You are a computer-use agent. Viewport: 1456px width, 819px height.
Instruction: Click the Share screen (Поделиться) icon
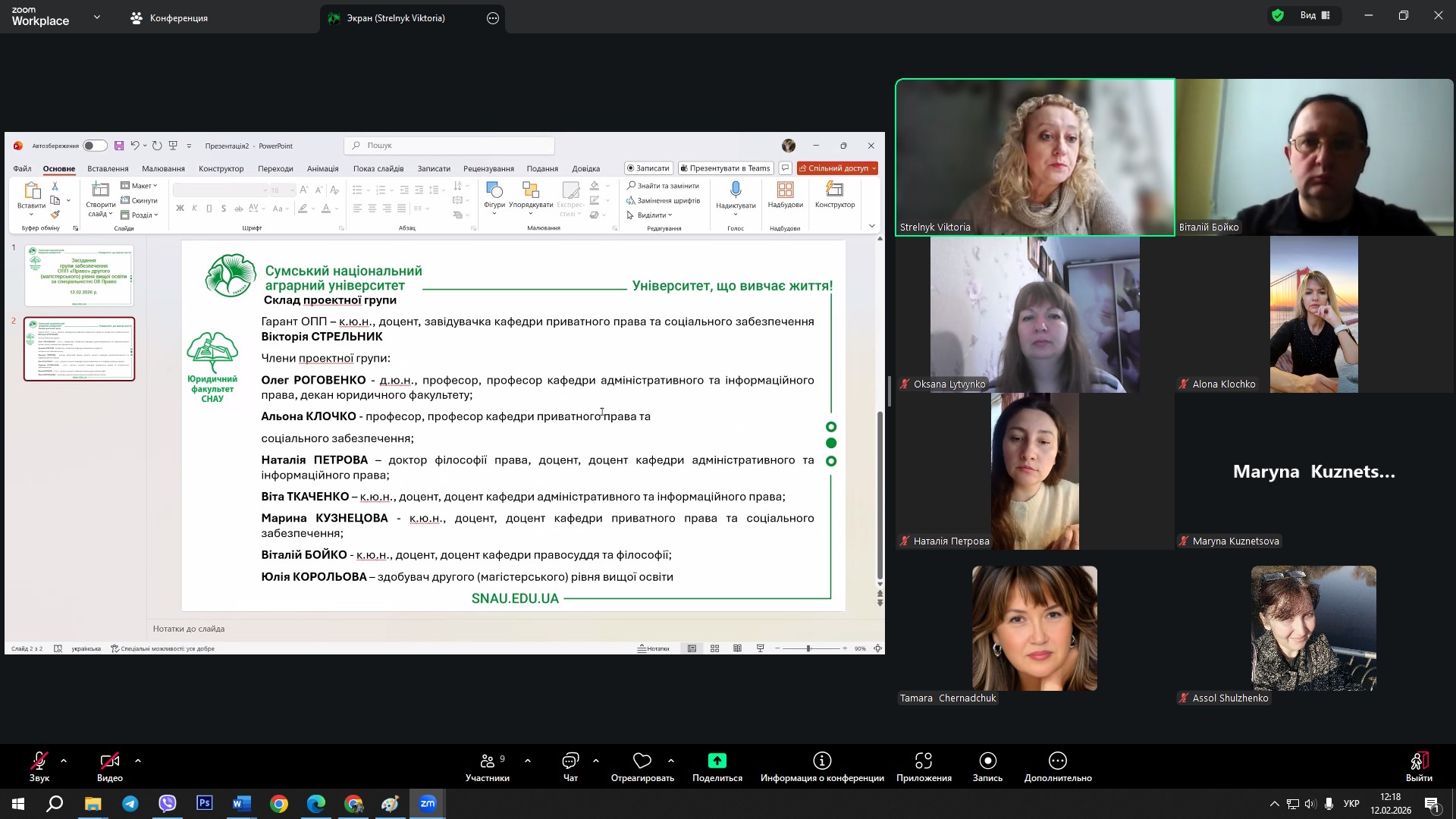pos(717,761)
